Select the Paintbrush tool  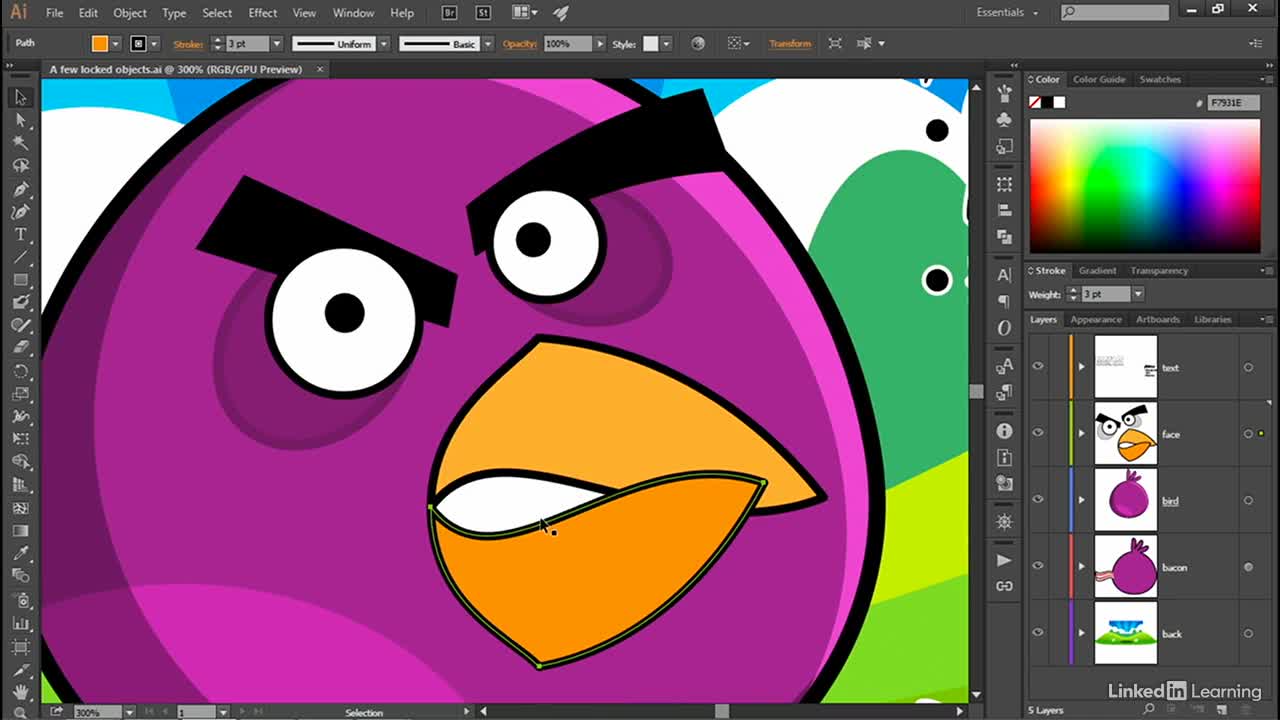(x=20, y=303)
